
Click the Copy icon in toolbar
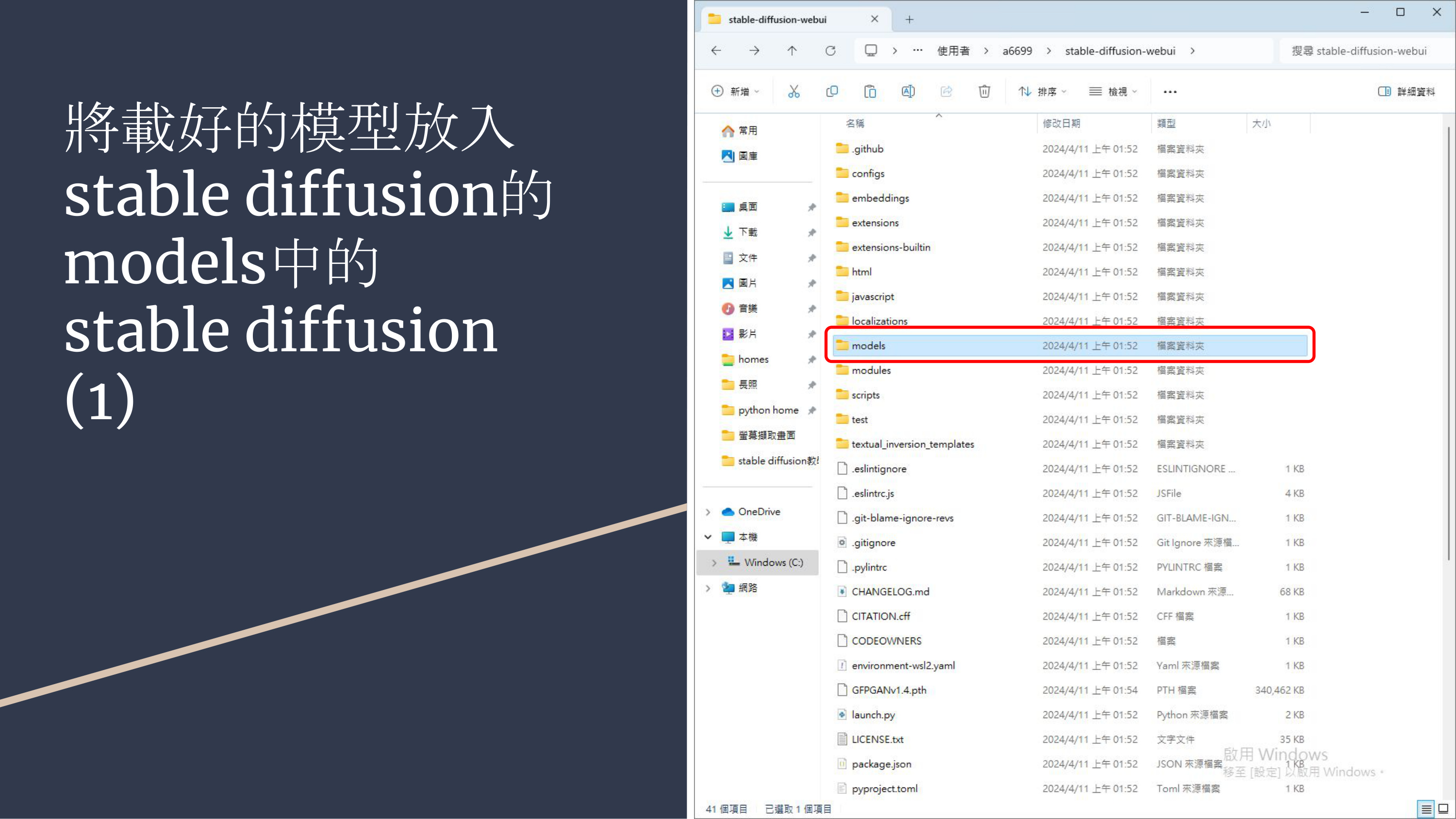click(831, 92)
